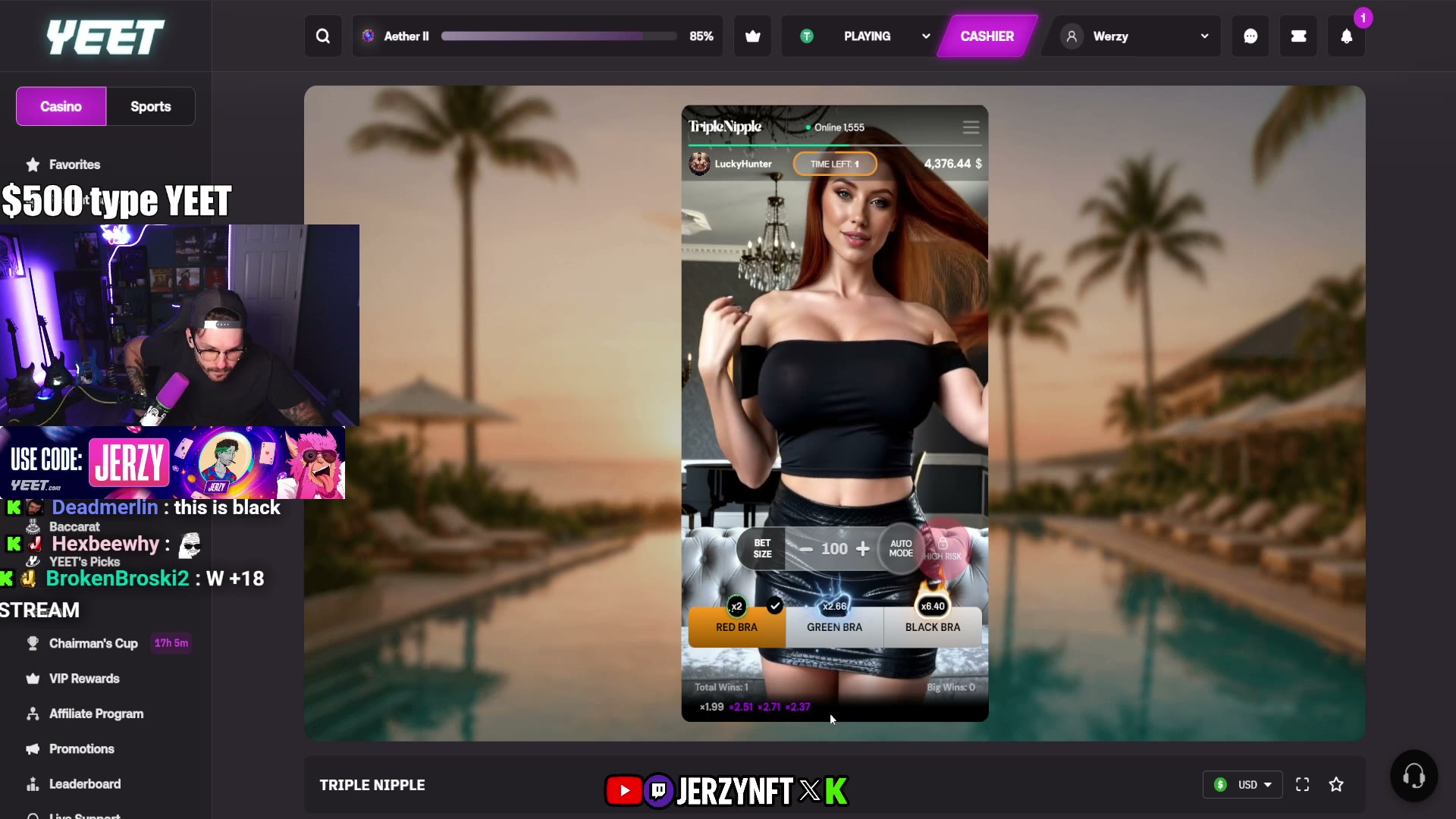The image size is (1456, 819).
Task: Click the Bet Size button
Action: (x=762, y=548)
